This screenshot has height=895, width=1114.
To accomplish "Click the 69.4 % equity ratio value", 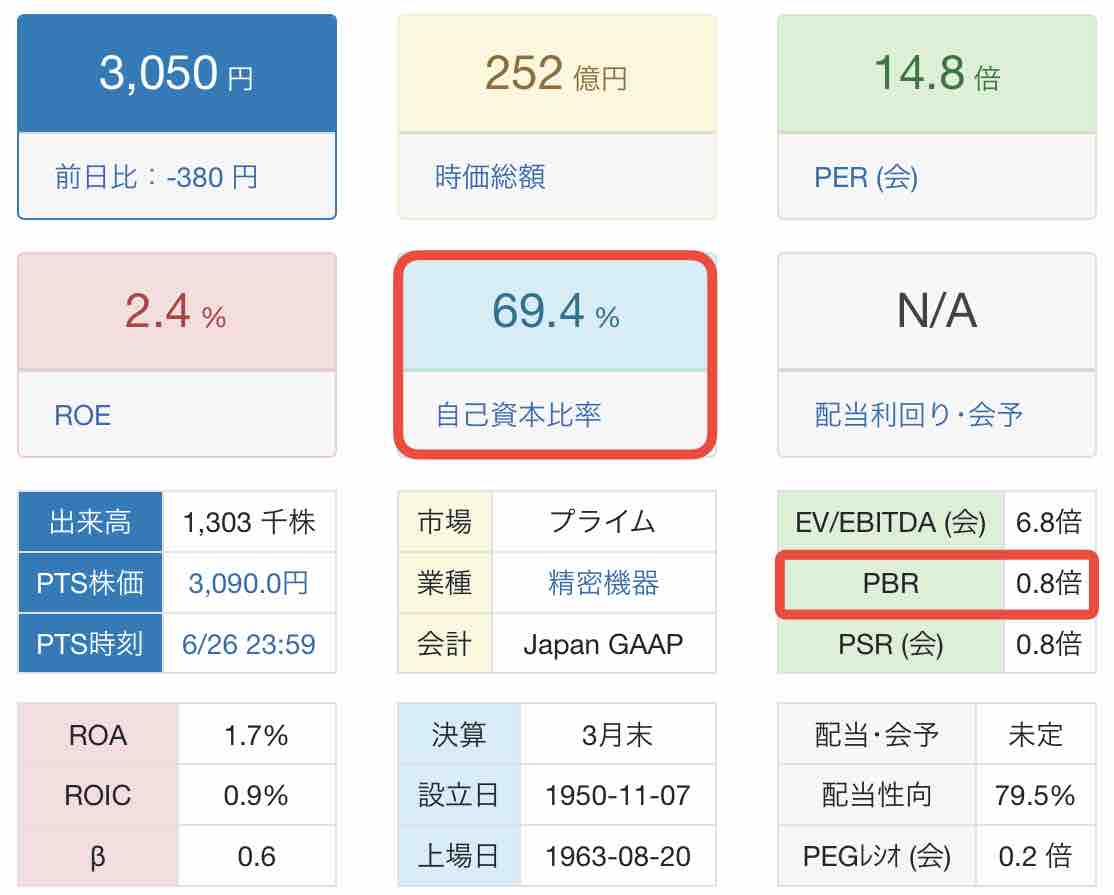I will click(x=555, y=312).
